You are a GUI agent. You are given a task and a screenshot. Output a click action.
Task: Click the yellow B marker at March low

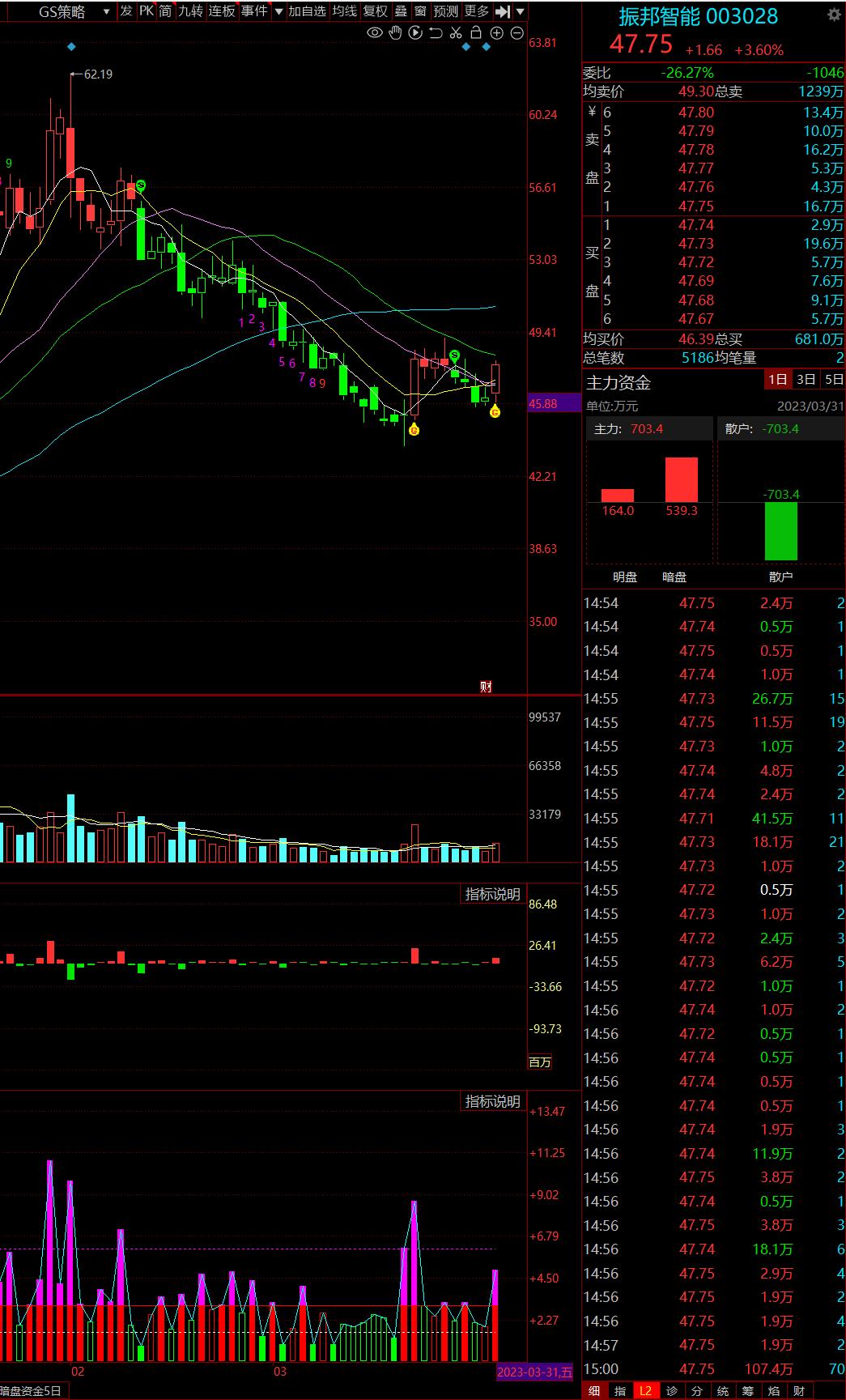[x=414, y=430]
